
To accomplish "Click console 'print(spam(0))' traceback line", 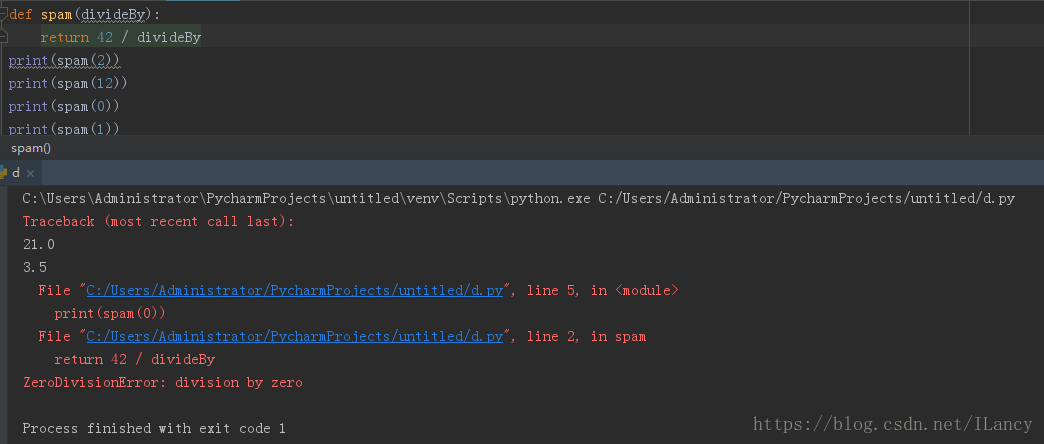I will (x=110, y=314).
